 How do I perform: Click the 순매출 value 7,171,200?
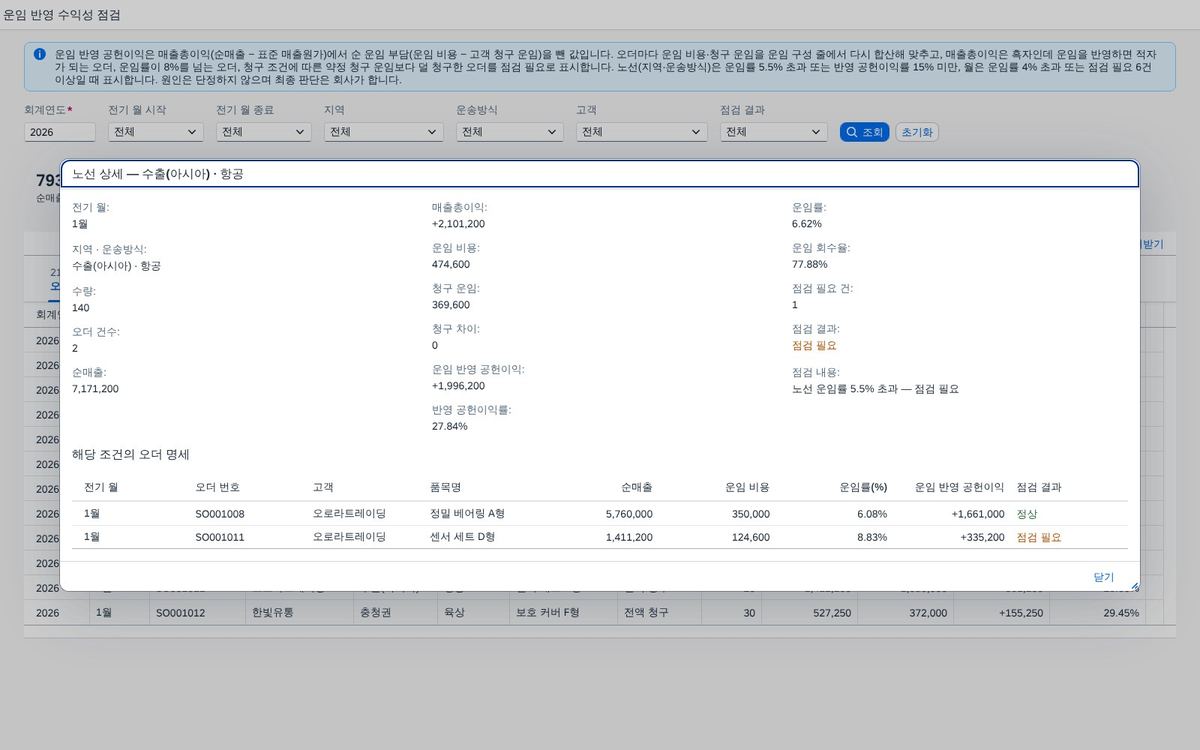click(x=95, y=388)
